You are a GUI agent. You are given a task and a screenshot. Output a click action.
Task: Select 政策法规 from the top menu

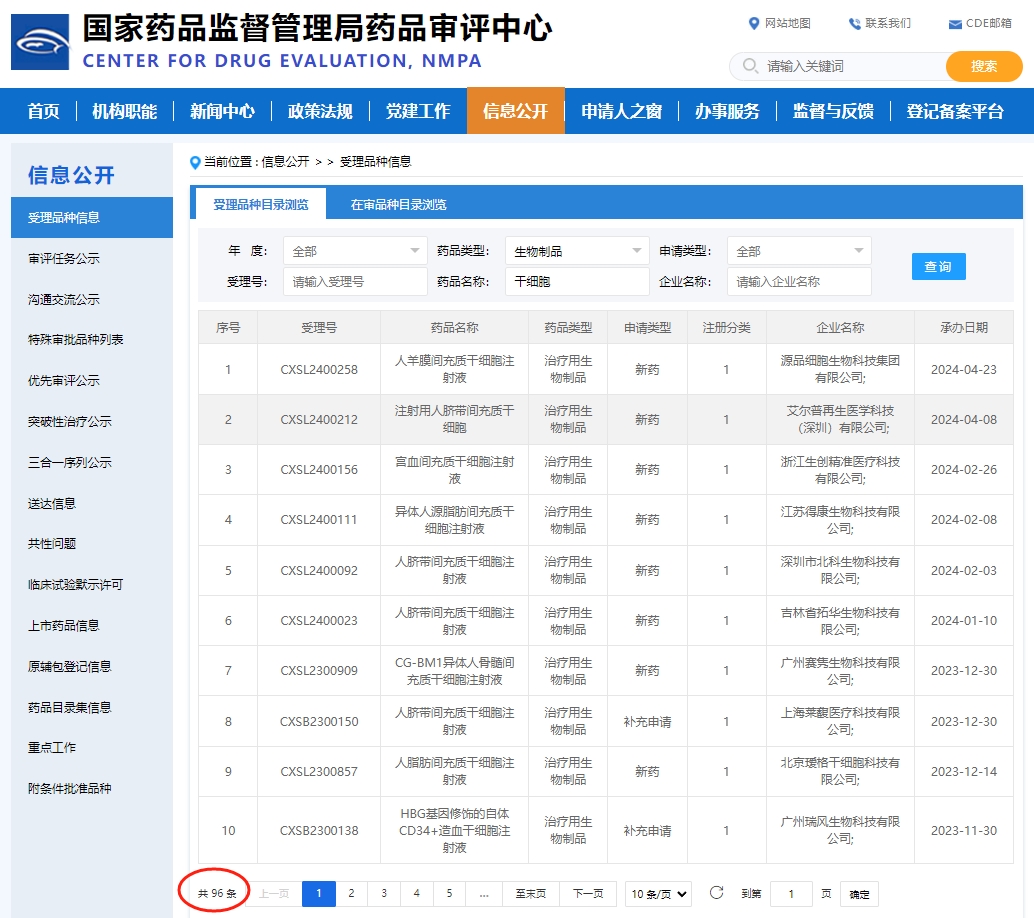pyautogui.click(x=320, y=111)
